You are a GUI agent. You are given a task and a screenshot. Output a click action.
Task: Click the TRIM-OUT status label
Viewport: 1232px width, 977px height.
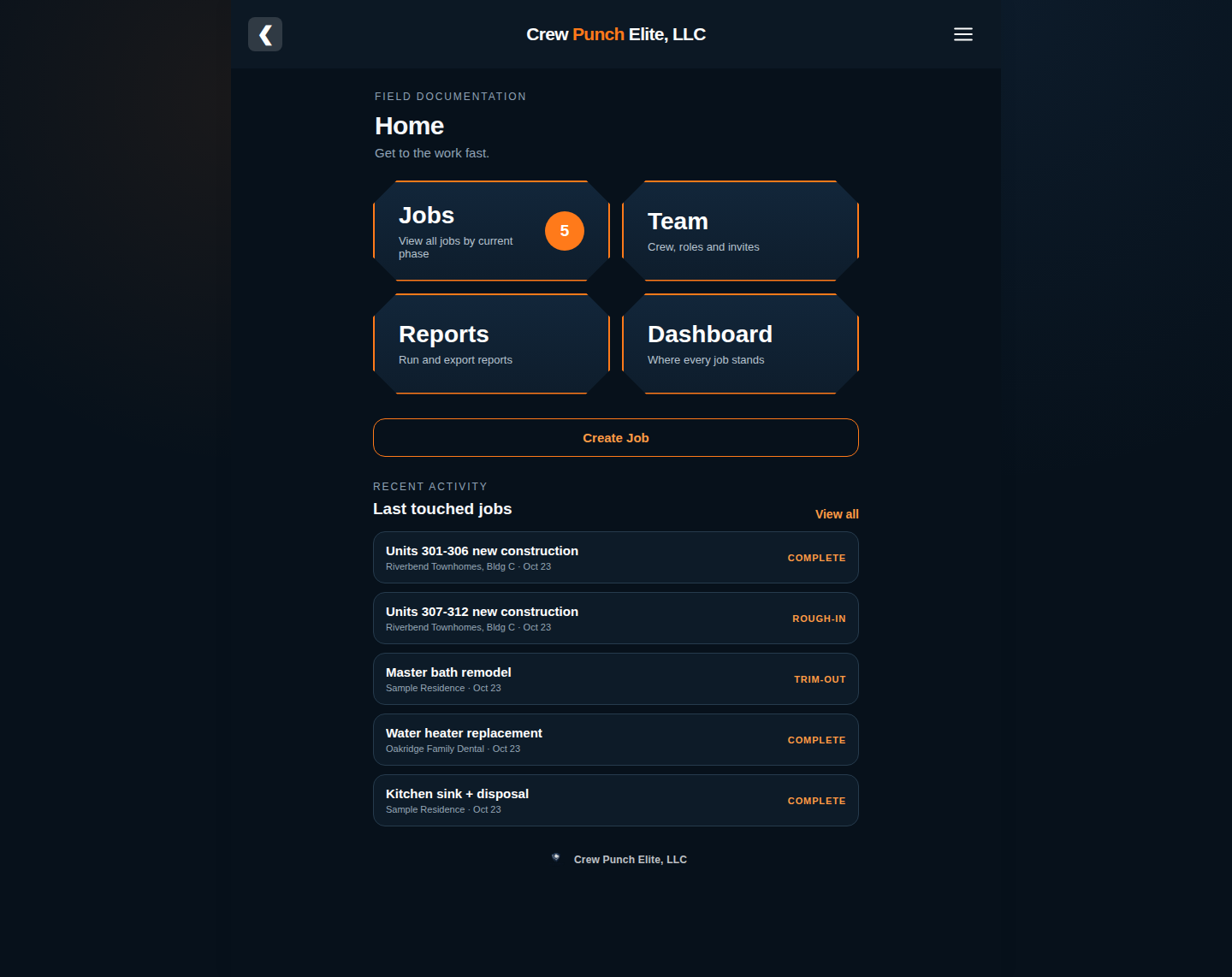pos(820,679)
